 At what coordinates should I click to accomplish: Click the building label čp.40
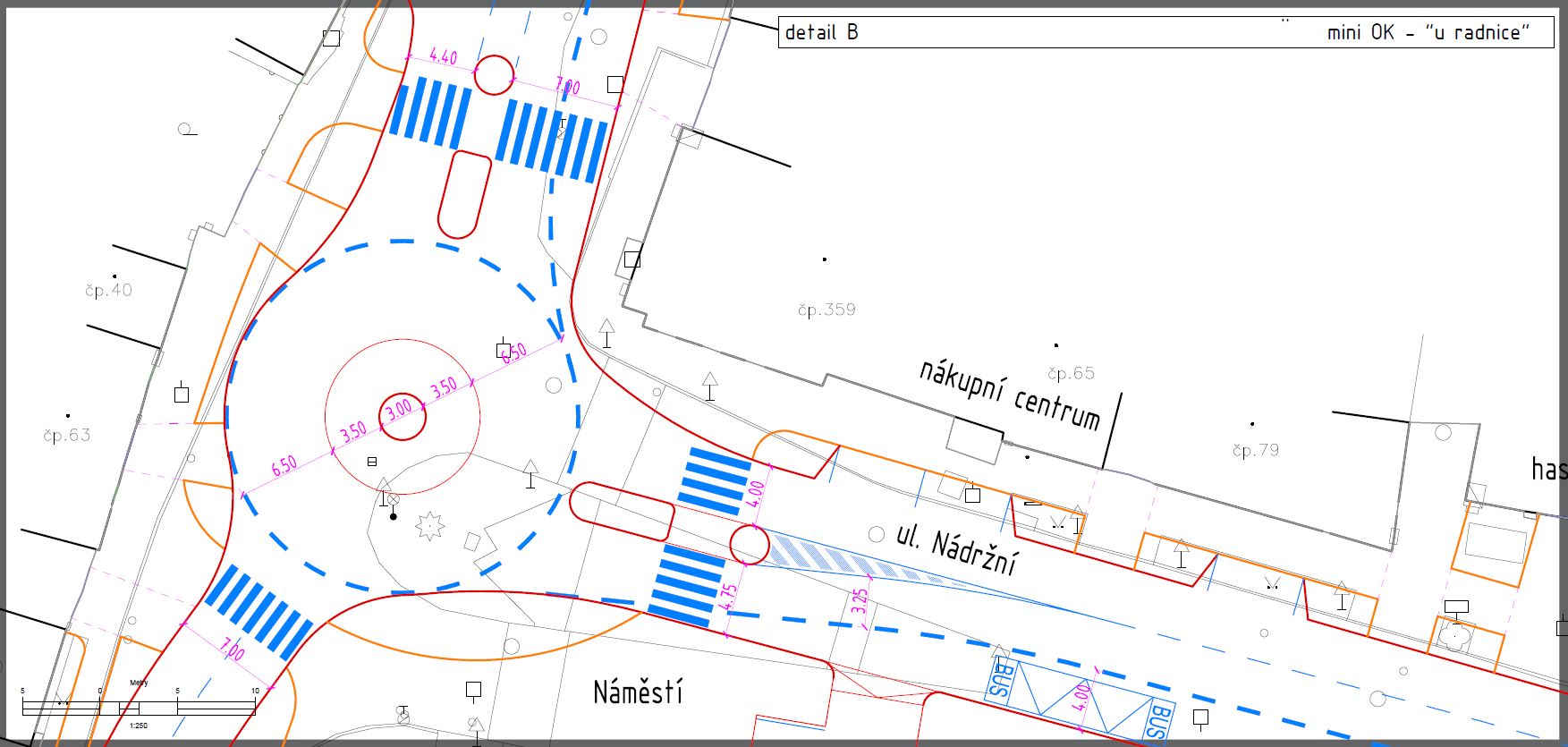(x=108, y=291)
